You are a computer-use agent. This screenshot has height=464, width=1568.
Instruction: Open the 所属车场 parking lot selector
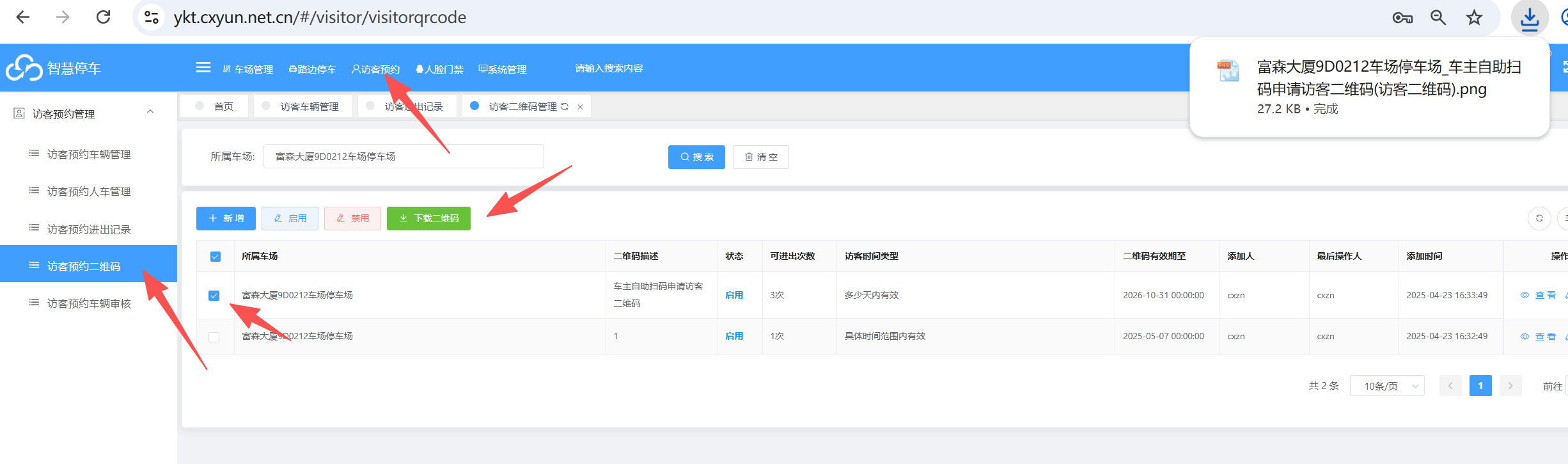tap(404, 156)
